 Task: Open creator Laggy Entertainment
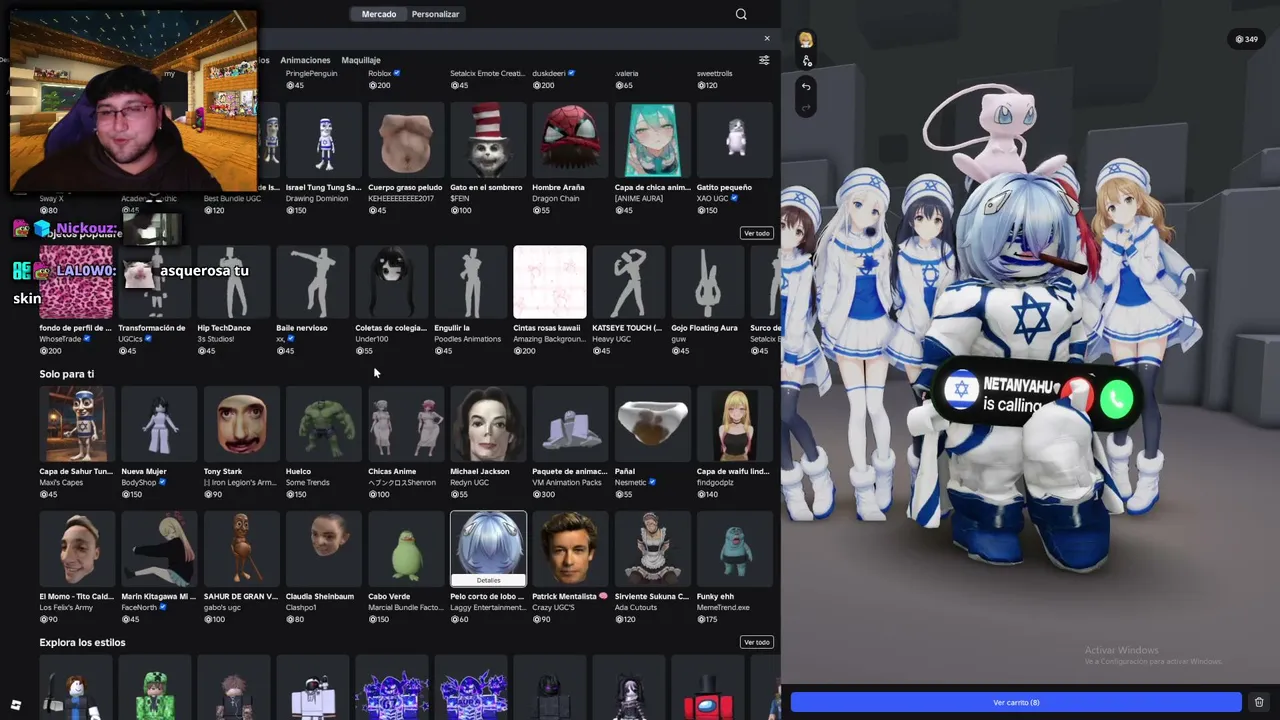(x=487, y=607)
